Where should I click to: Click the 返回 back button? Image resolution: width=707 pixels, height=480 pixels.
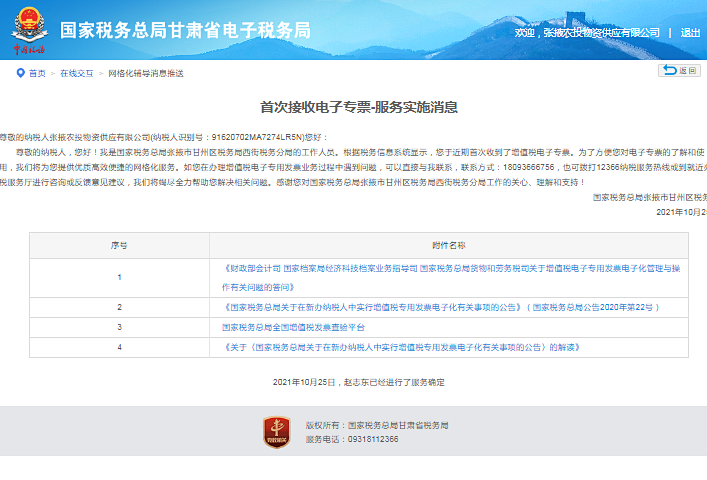(x=679, y=70)
